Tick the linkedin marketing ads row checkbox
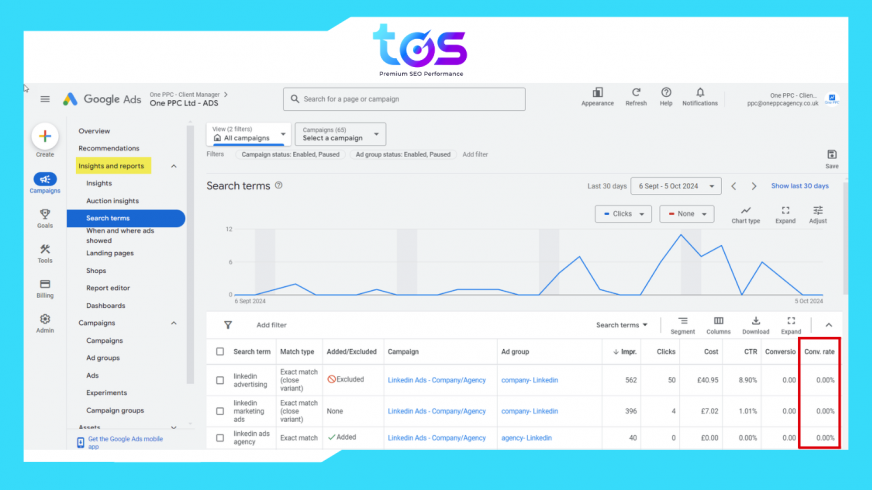The height and width of the screenshot is (490, 872). (220, 411)
